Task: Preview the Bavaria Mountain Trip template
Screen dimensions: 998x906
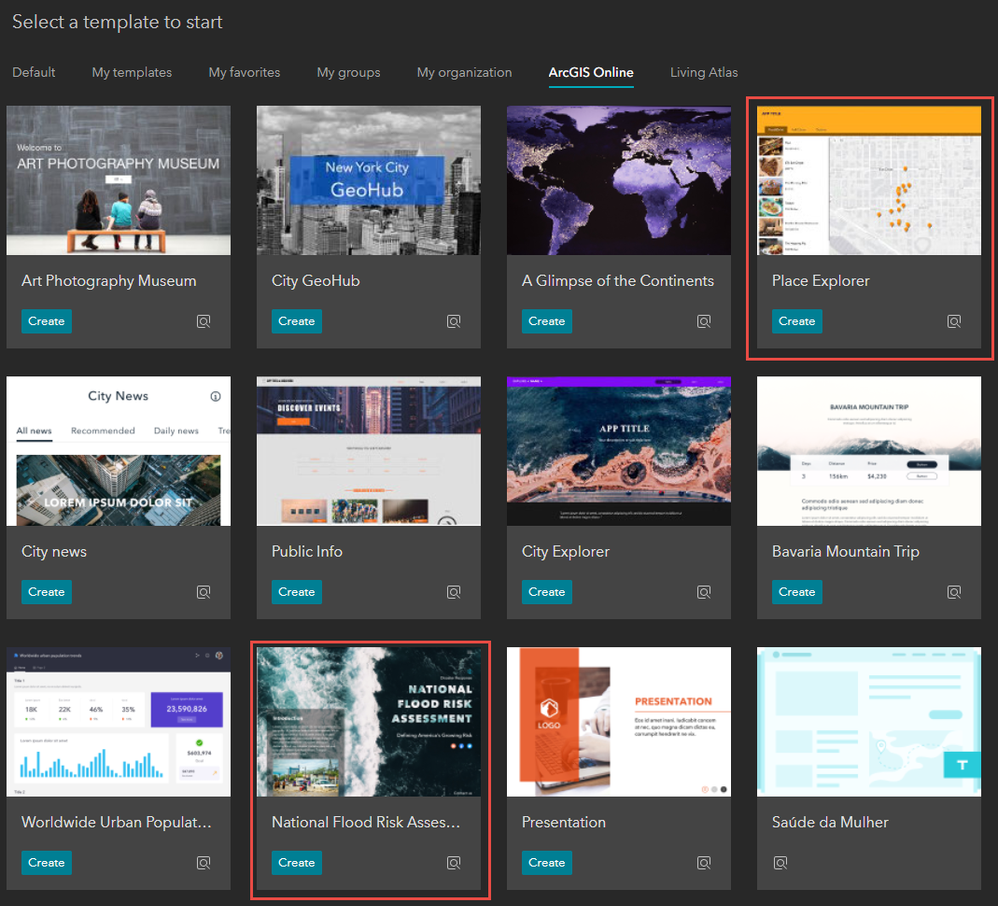Action: click(x=953, y=592)
